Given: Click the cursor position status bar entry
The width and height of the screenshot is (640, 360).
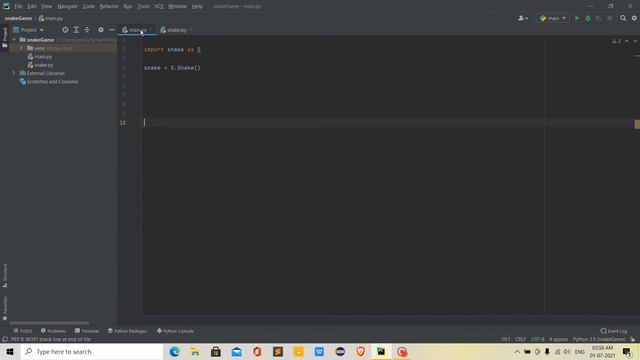Looking at the screenshot, I should pyautogui.click(x=506, y=339).
